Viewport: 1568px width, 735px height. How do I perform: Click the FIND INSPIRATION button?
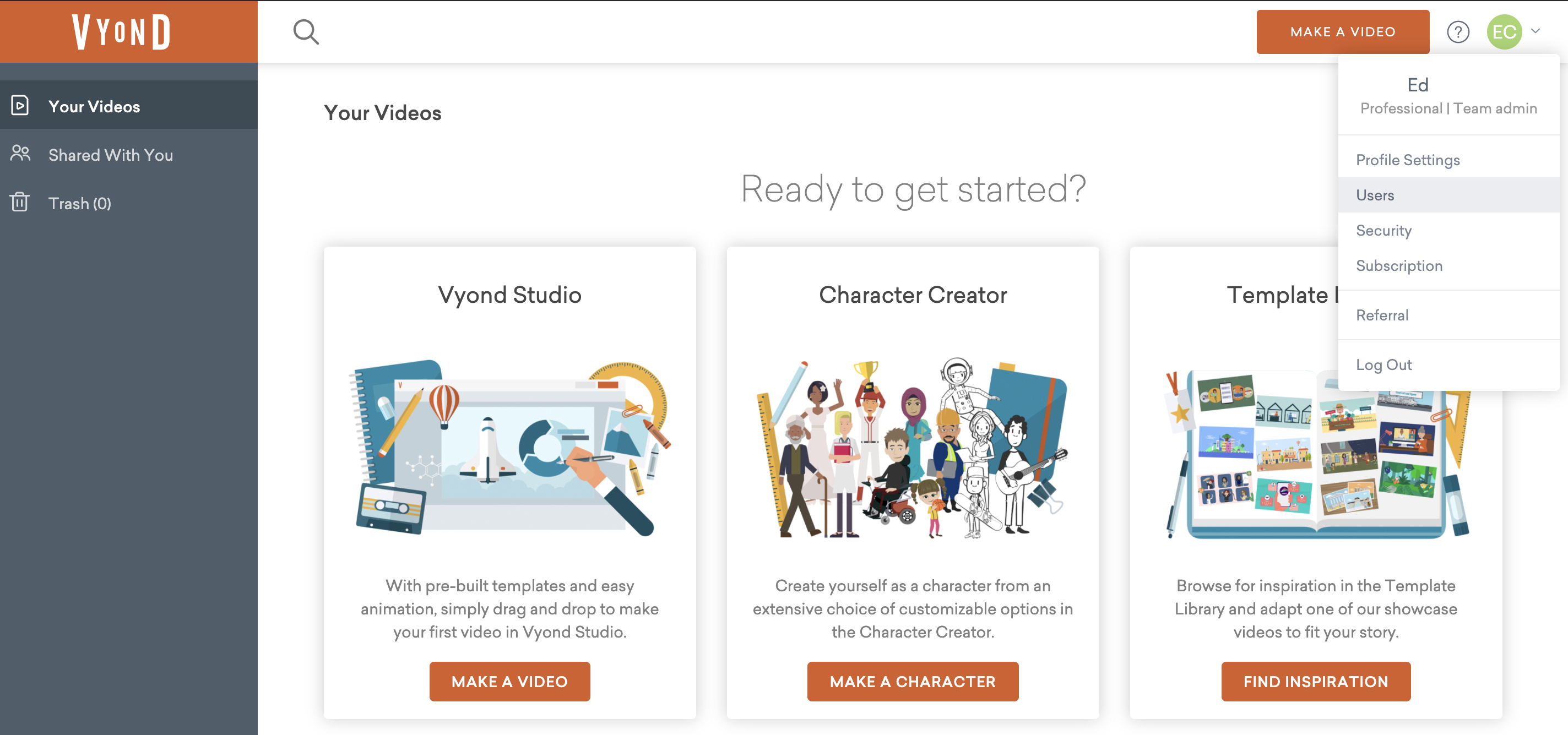1315,682
